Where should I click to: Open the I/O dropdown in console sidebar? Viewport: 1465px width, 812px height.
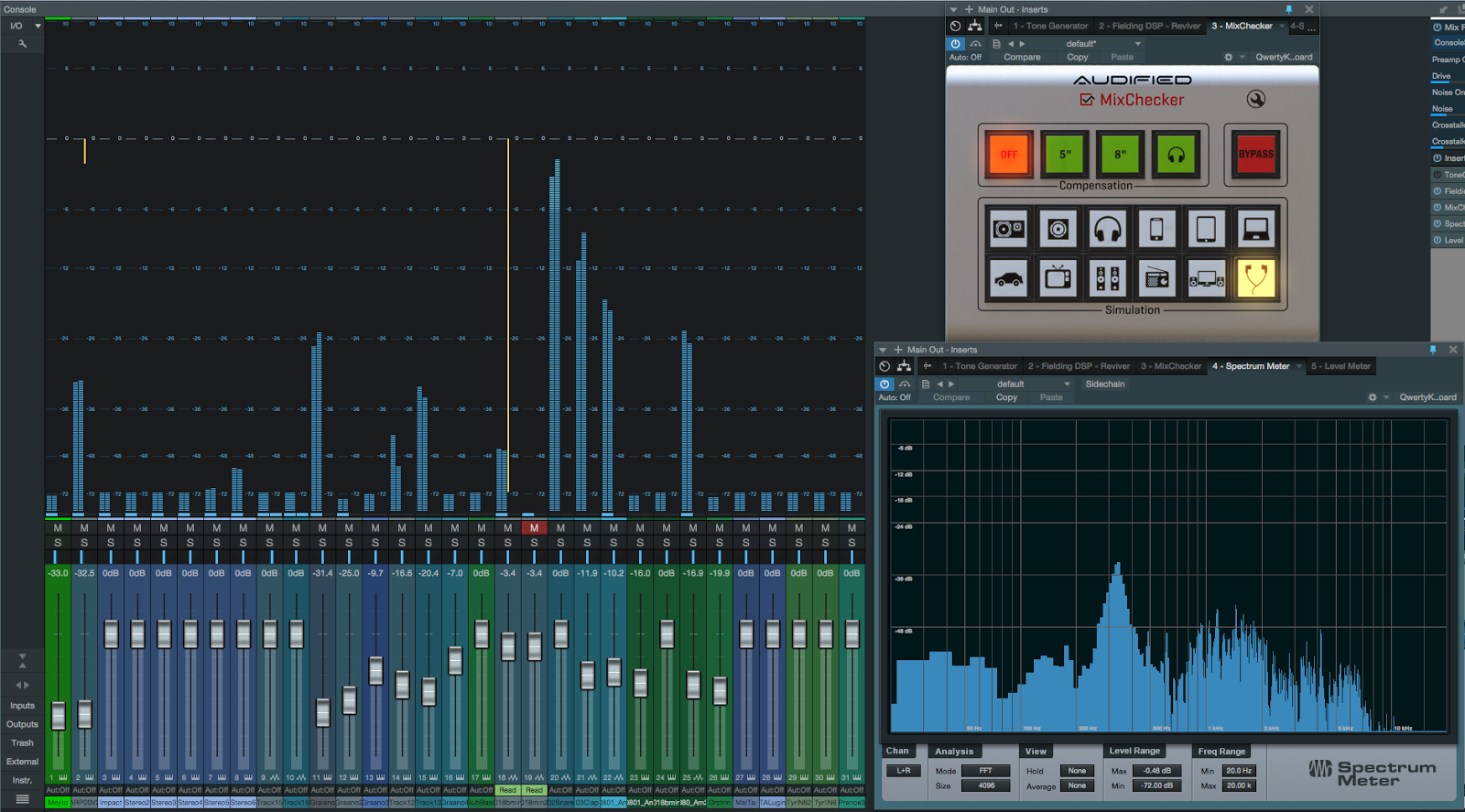click(38, 26)
